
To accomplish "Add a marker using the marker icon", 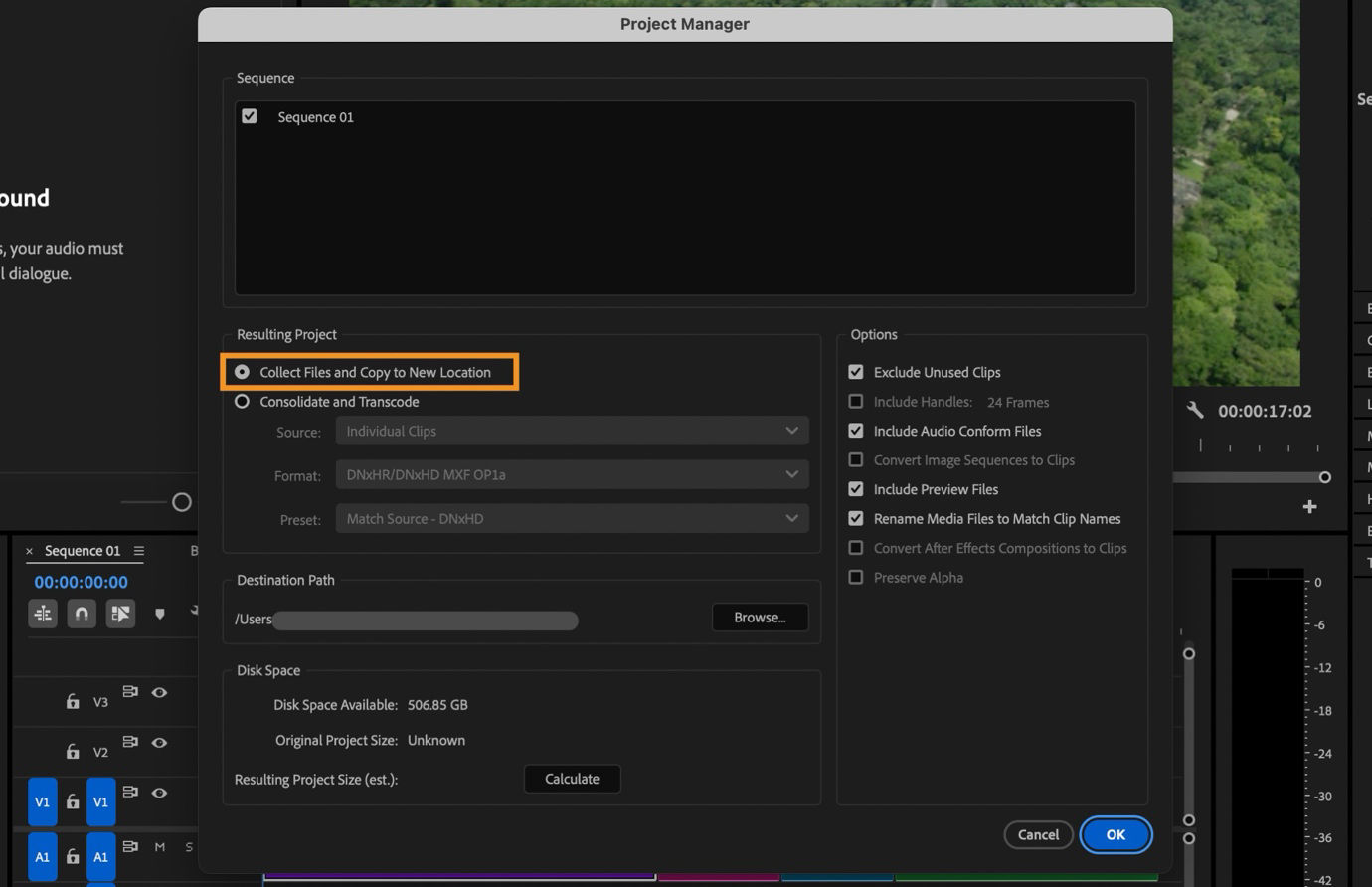I will 160,614.
